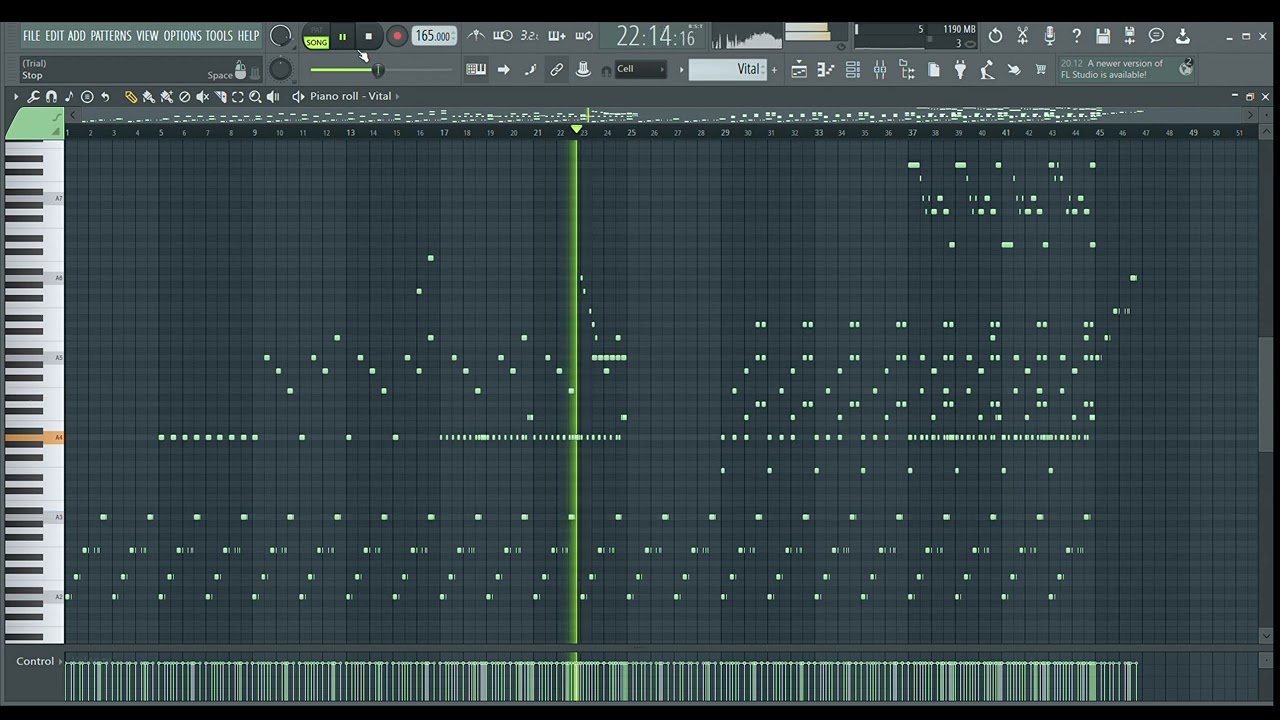Click the 165.000 tempo field
The width and height of the screenshot is (1280, 720).
(x=433, y=36)
